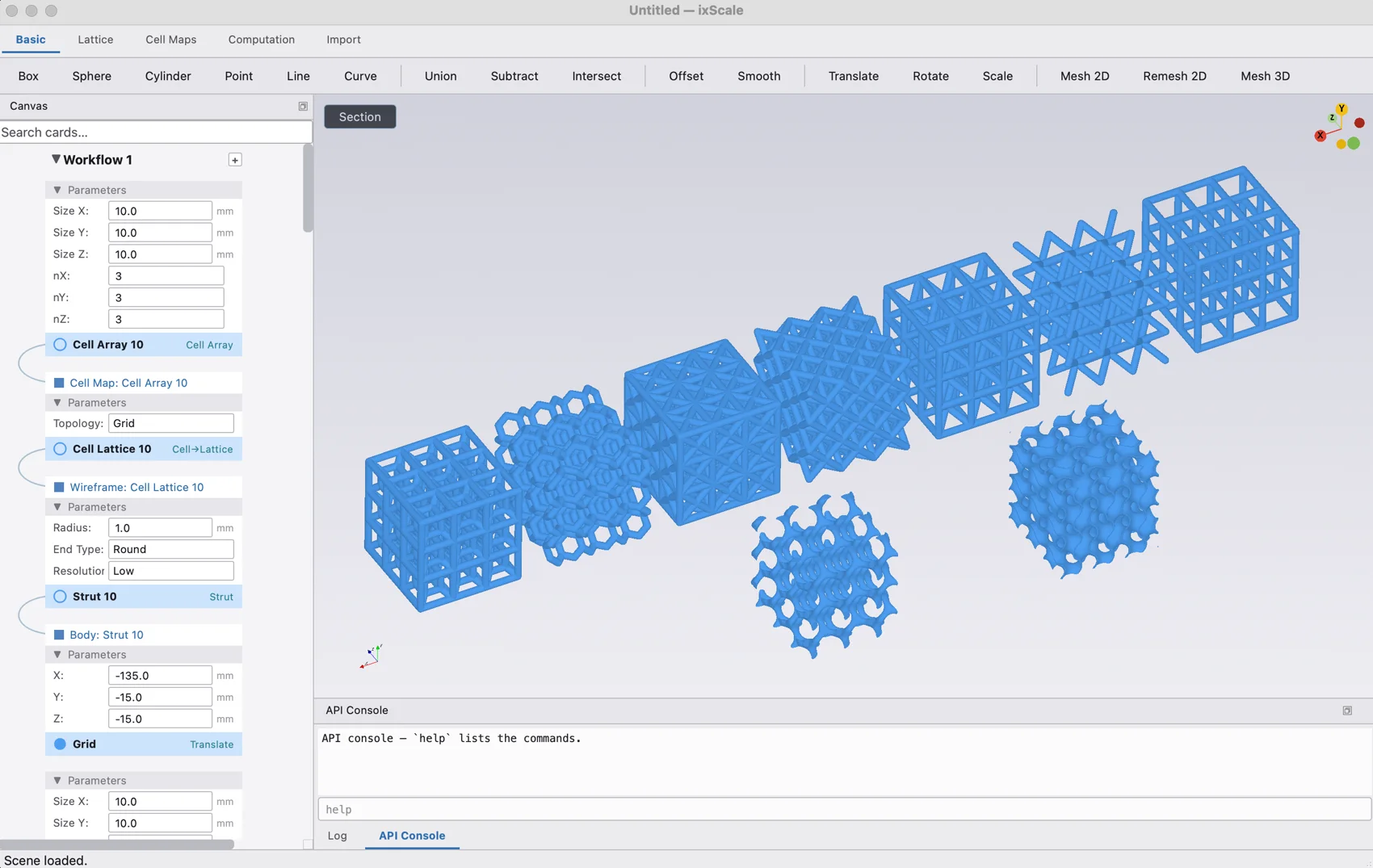Viewport: 1373px width, 868px height.
Task: Undock the API Console panel
Action: (x=1347, y=711)
